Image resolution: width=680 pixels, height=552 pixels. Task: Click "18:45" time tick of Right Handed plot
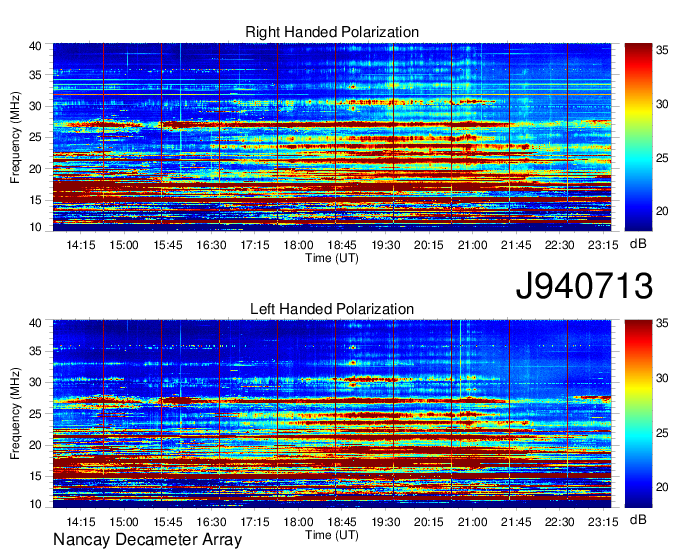click(x=342, y=245)
